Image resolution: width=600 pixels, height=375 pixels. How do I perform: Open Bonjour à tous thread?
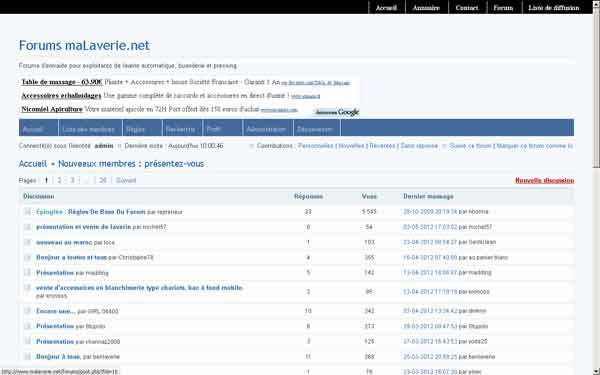click(x=58, y=357)
